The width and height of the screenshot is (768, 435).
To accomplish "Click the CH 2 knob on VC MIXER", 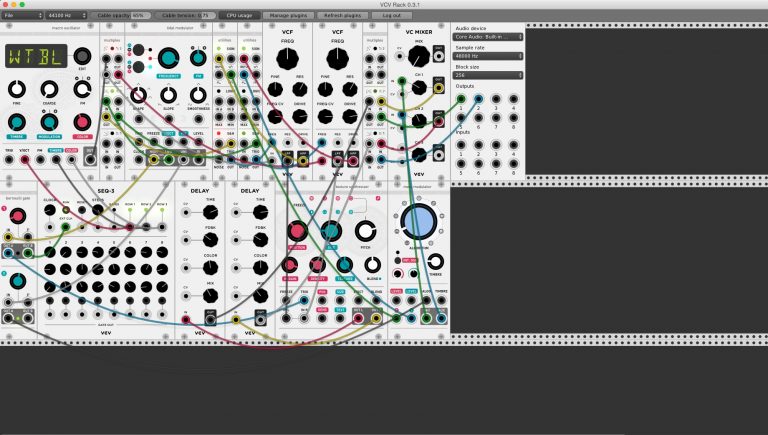I will [x=419, y=121].
